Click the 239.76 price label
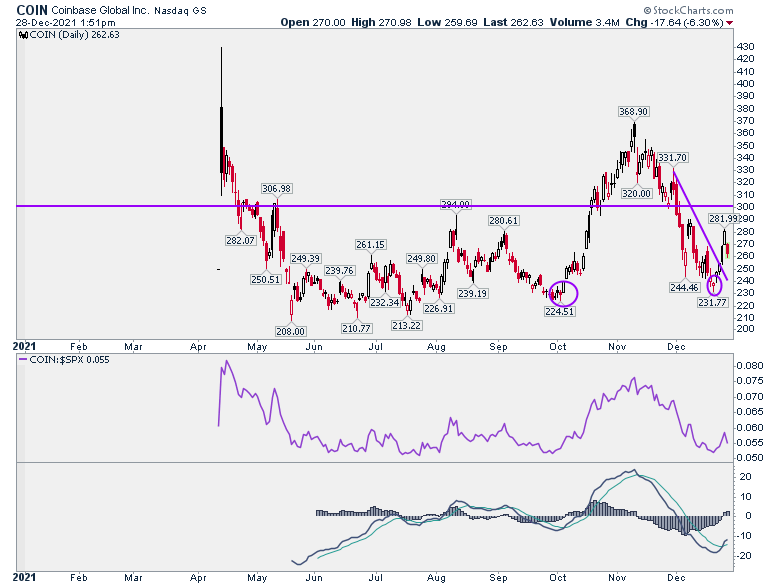780x586 pixels. 339,270
